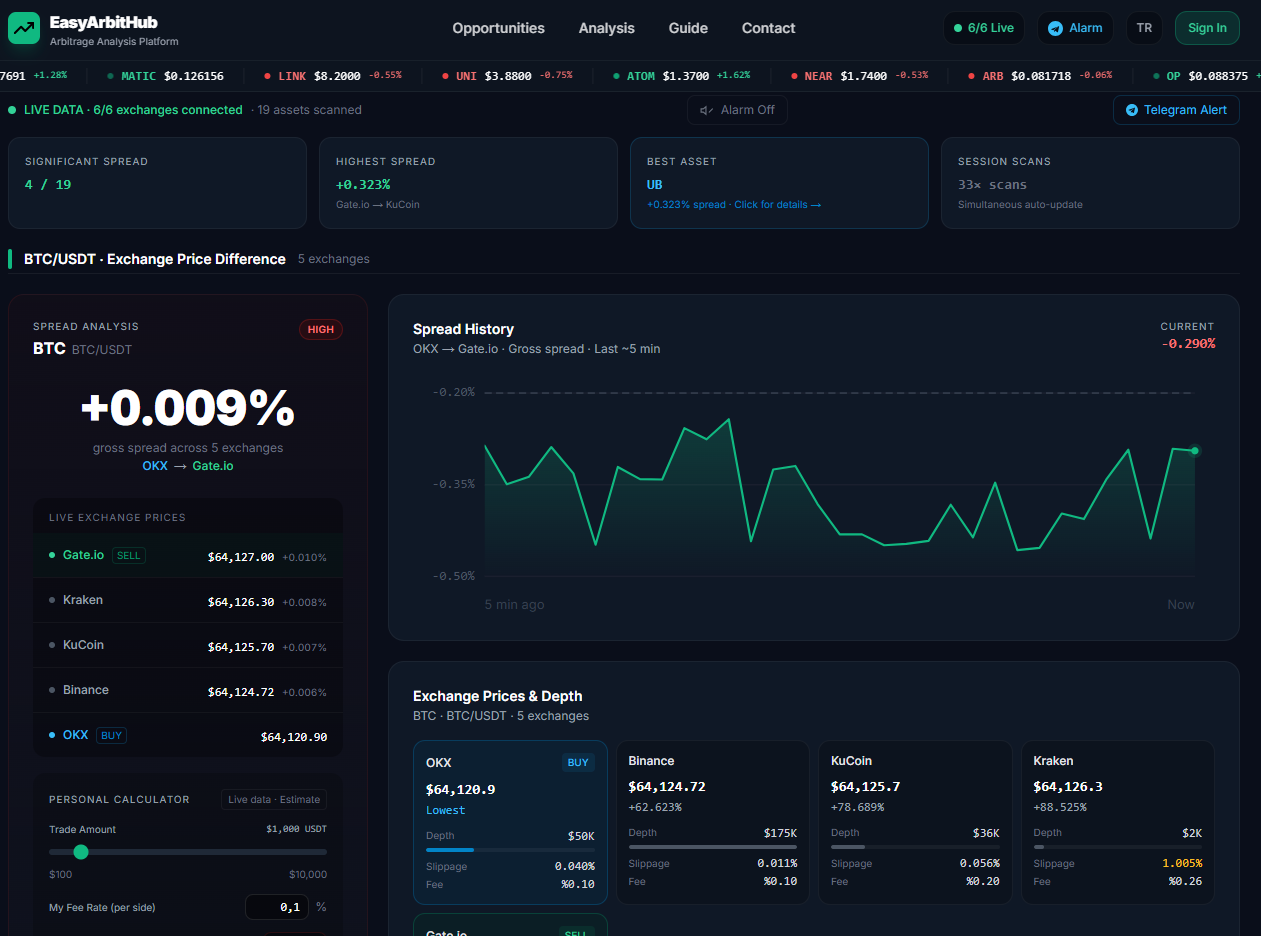This screenshot has height=936, width=1261.
Task: Click the Kraken 1.005% slippage value
Action: 1182,863
